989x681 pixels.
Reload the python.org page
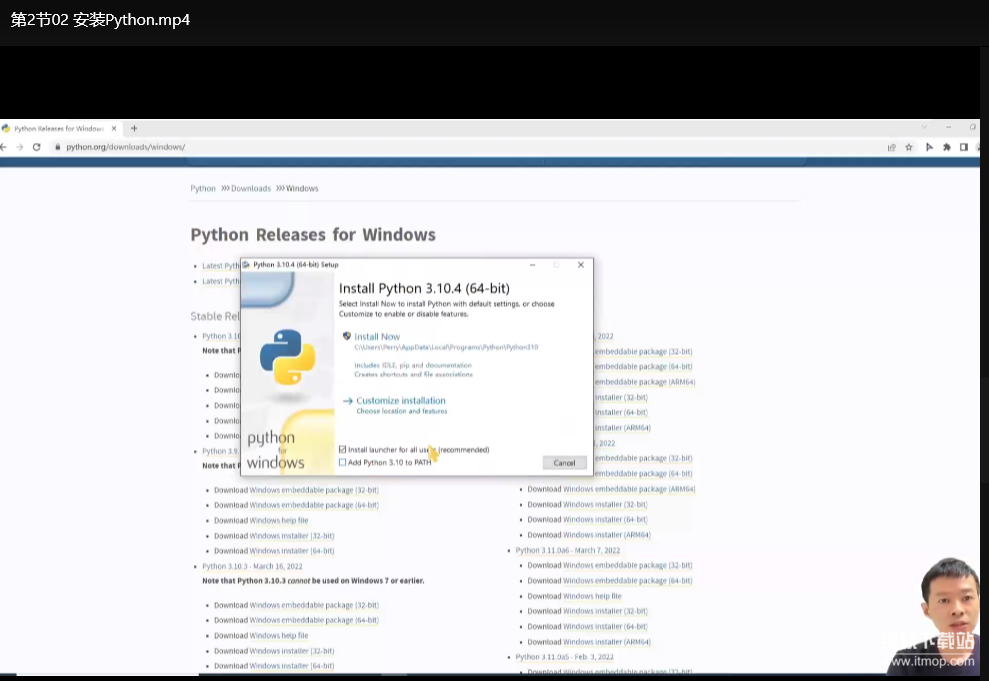(36, 147)
